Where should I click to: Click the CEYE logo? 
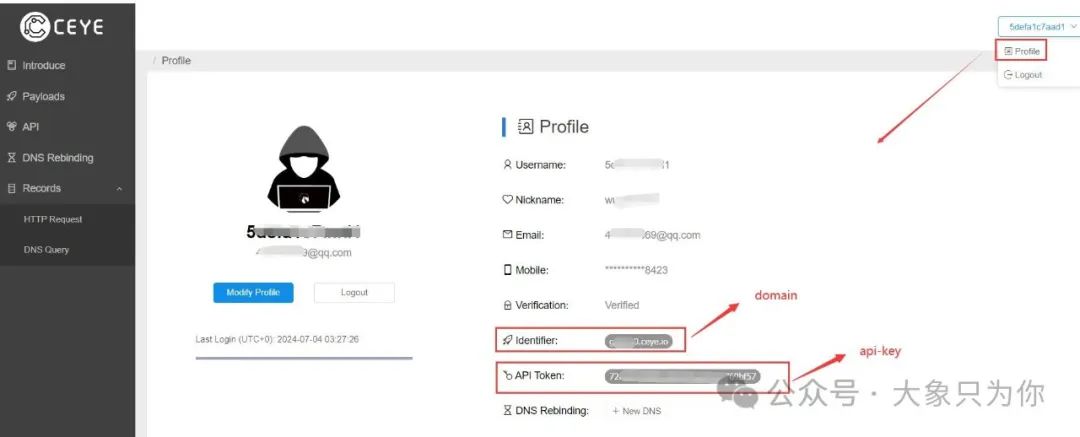pos(62,26)
